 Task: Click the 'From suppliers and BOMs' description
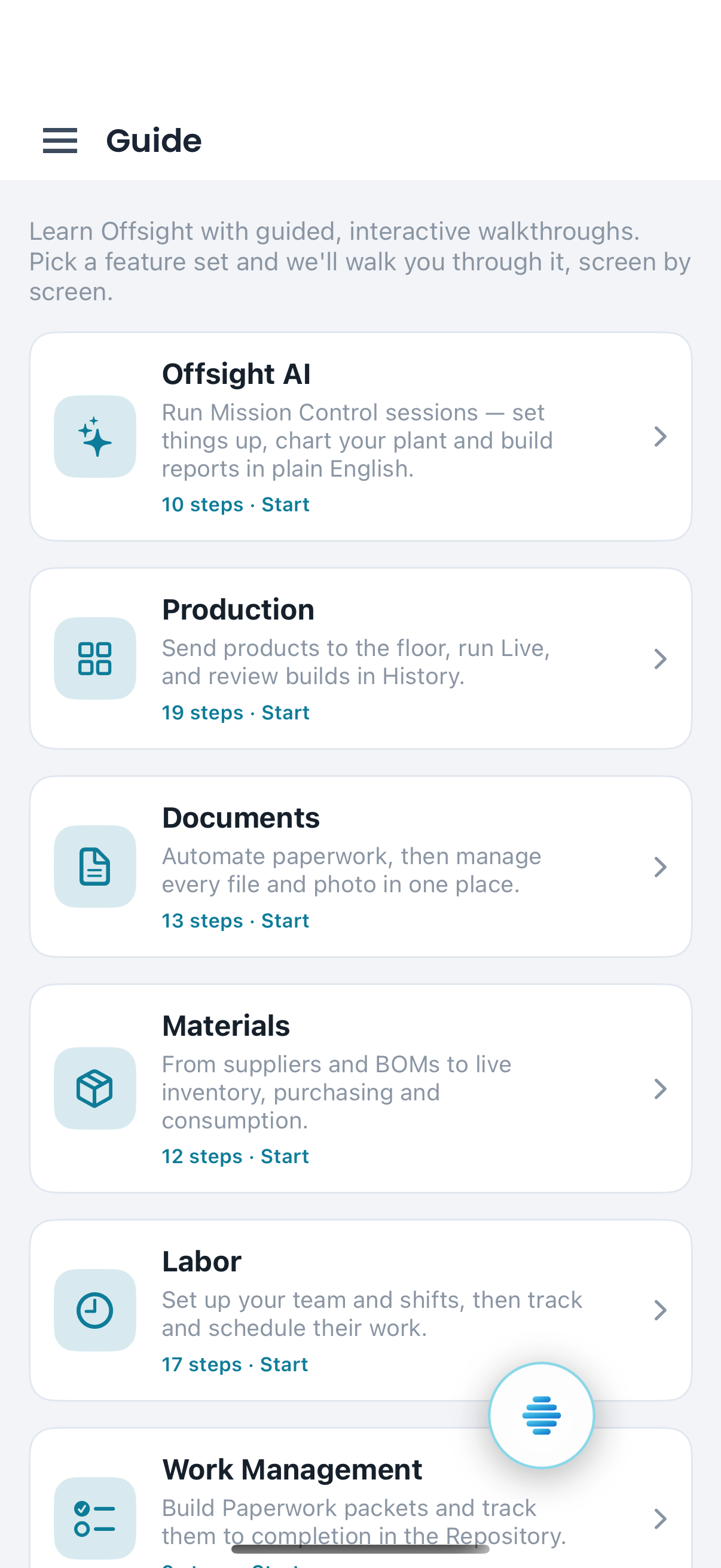point(337,1092)
